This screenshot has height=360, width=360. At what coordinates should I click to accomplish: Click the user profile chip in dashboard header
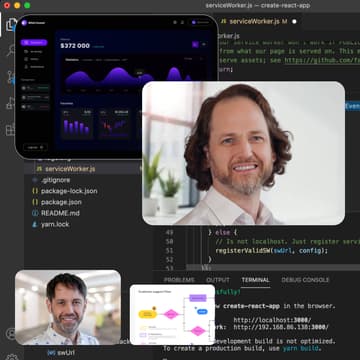(x=200, y=22)
